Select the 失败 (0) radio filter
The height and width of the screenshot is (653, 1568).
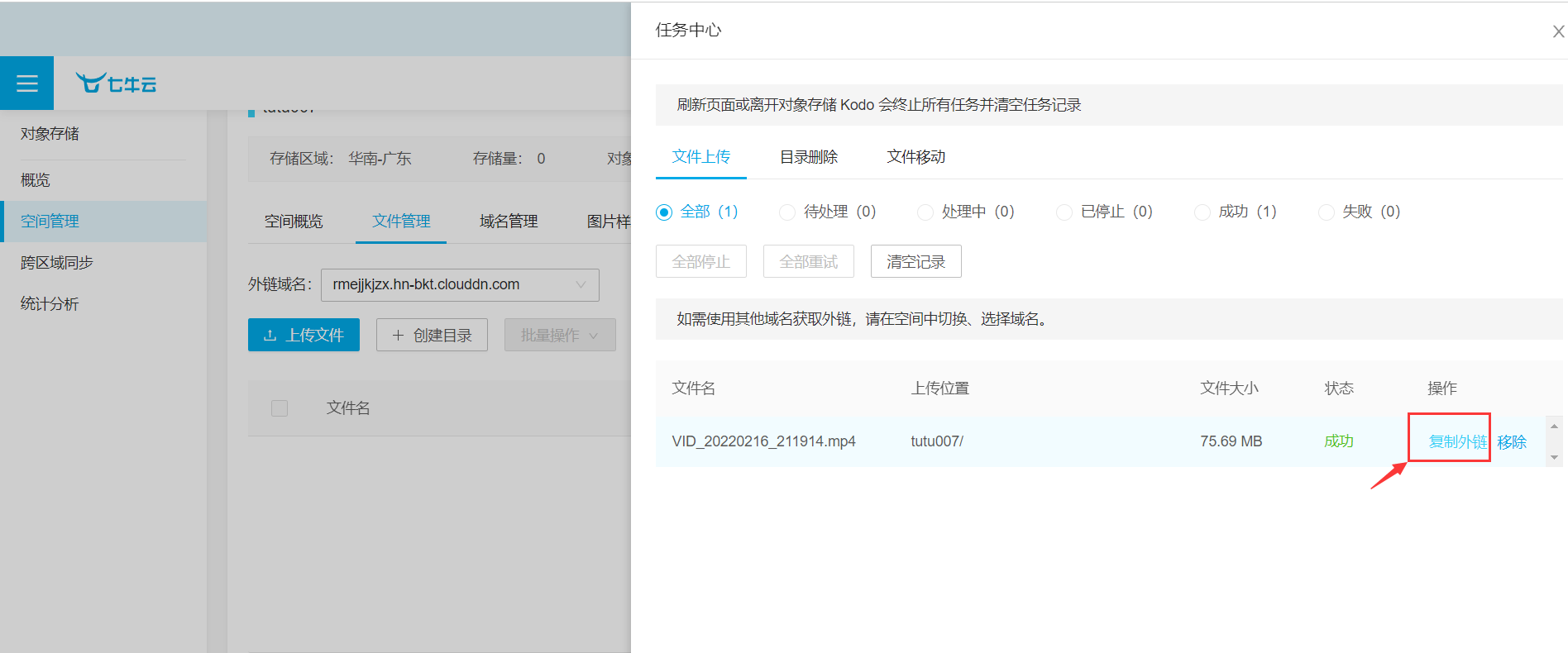tap(1359, 212)
